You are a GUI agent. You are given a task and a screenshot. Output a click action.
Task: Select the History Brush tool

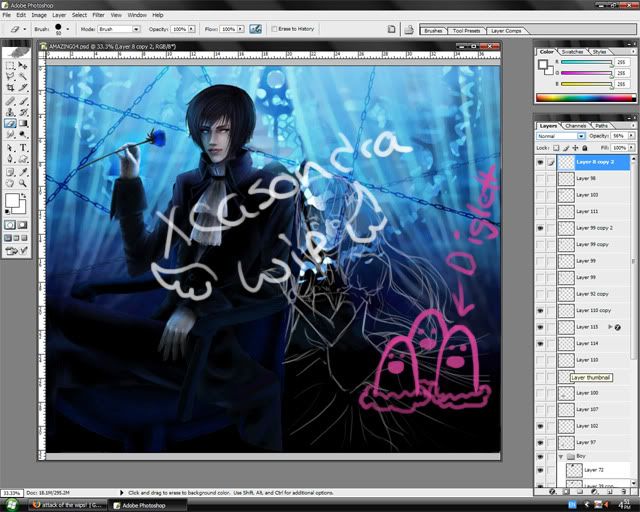tap(23, 112)
